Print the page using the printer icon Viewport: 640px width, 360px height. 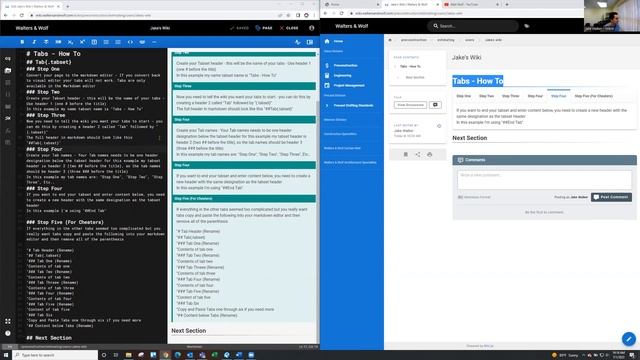click(x=429, y=154)
